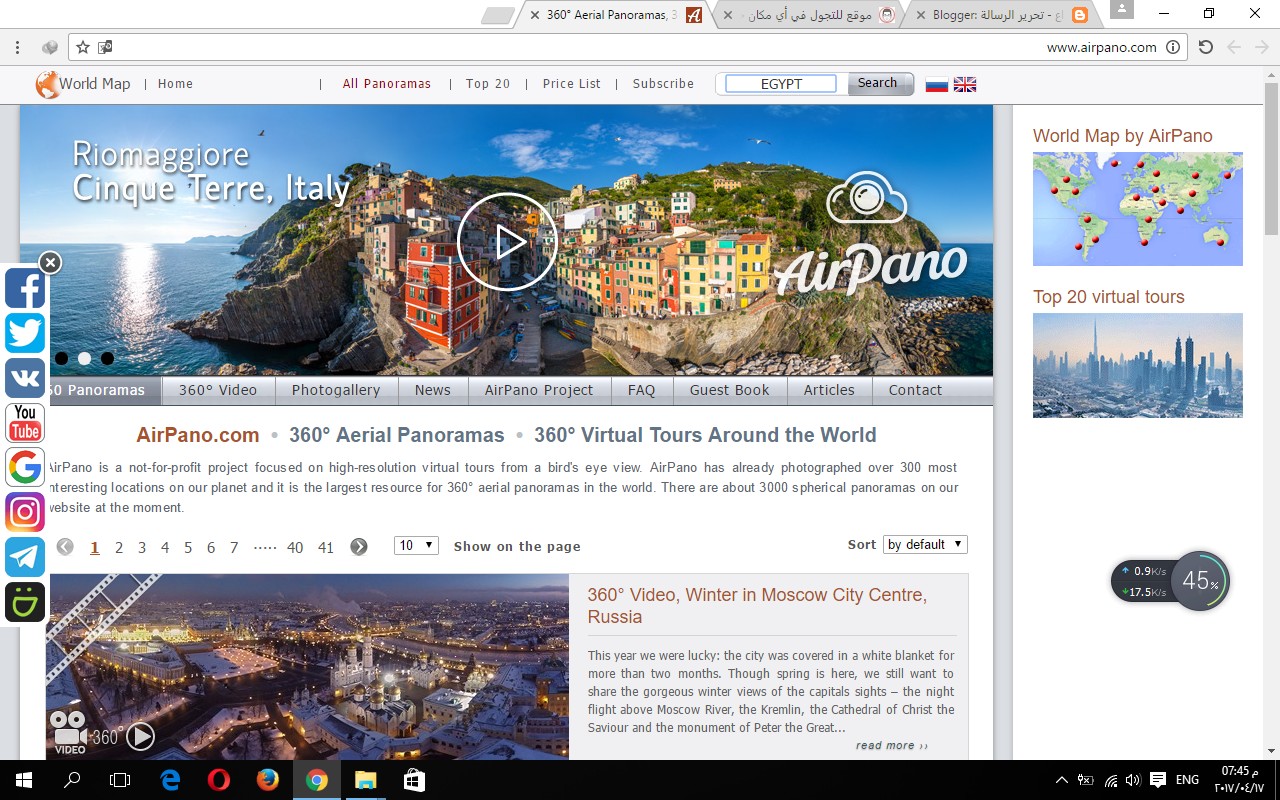Open the Sort by default dropdown
This screenshot has height=800, width=1280.
click(x=925, y=544)
